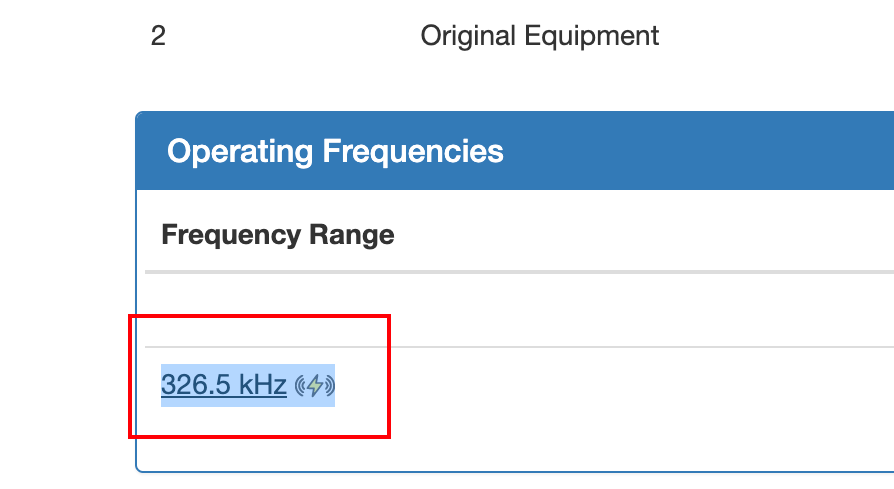Click the left signal waves of the icon
894x489 pixels.
(301, 386)
